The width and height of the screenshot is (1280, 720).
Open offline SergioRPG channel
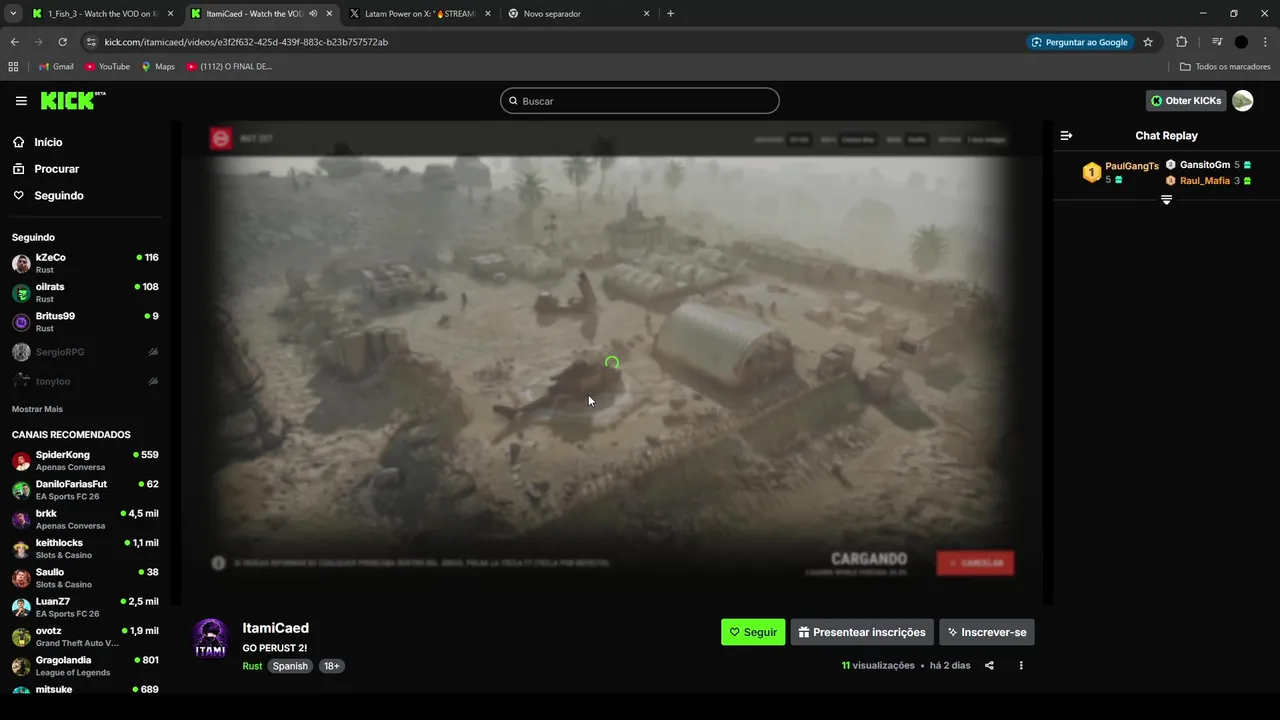85,352
